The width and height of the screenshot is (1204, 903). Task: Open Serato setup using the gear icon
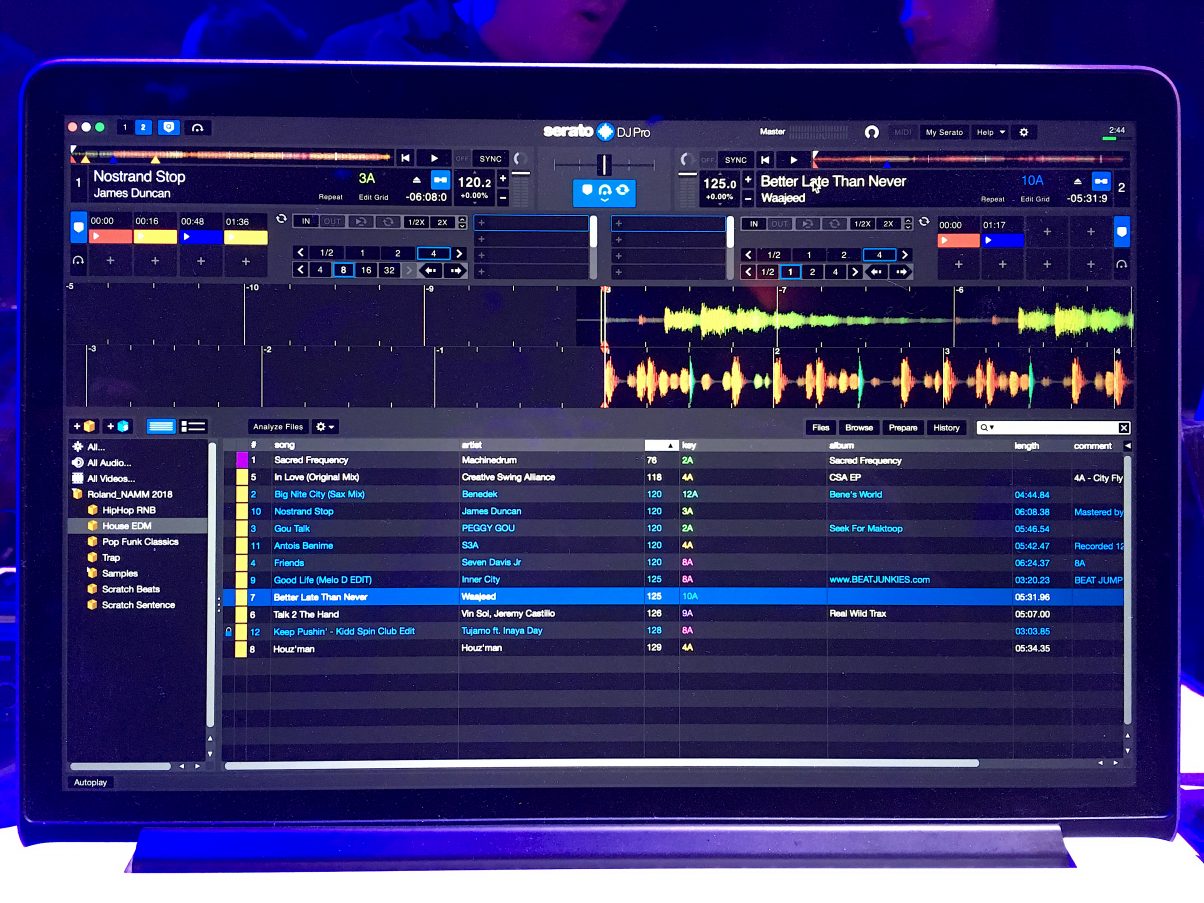[x=1023, y=132]
